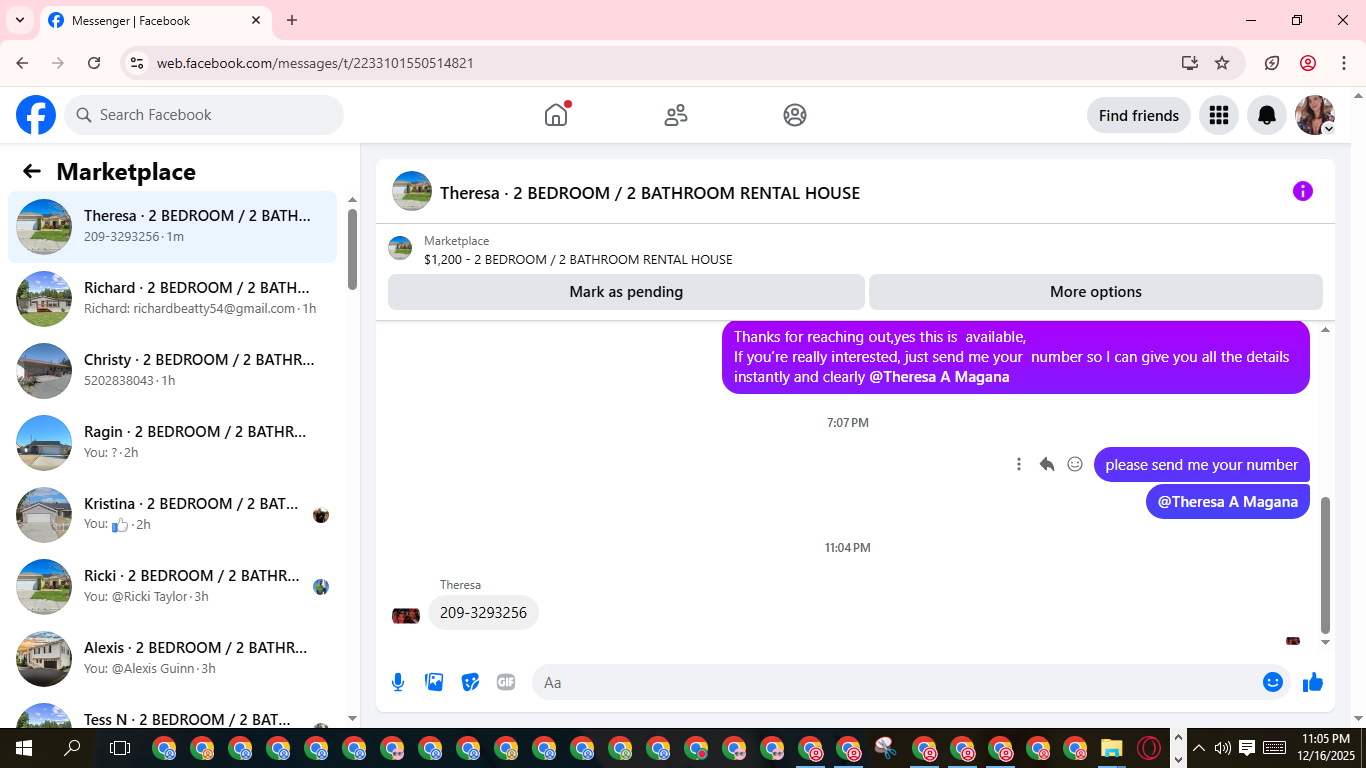Go back using the Marketplace arrow
Image resolution: width=1366 pixels, height=768 pixels.
tap(32, 171)
